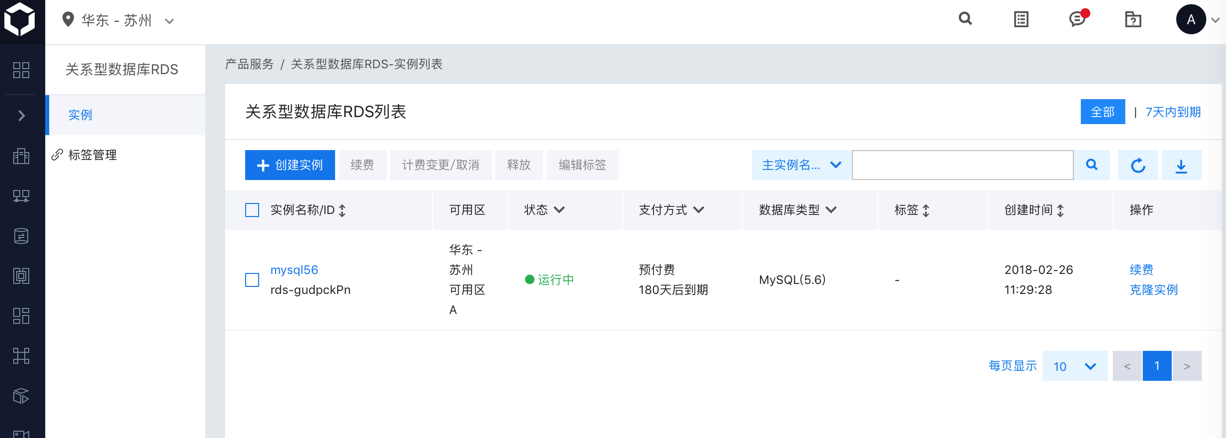Open the message notifications icon
This screenshot has height=438, width=1226.
coord(1077,19)
